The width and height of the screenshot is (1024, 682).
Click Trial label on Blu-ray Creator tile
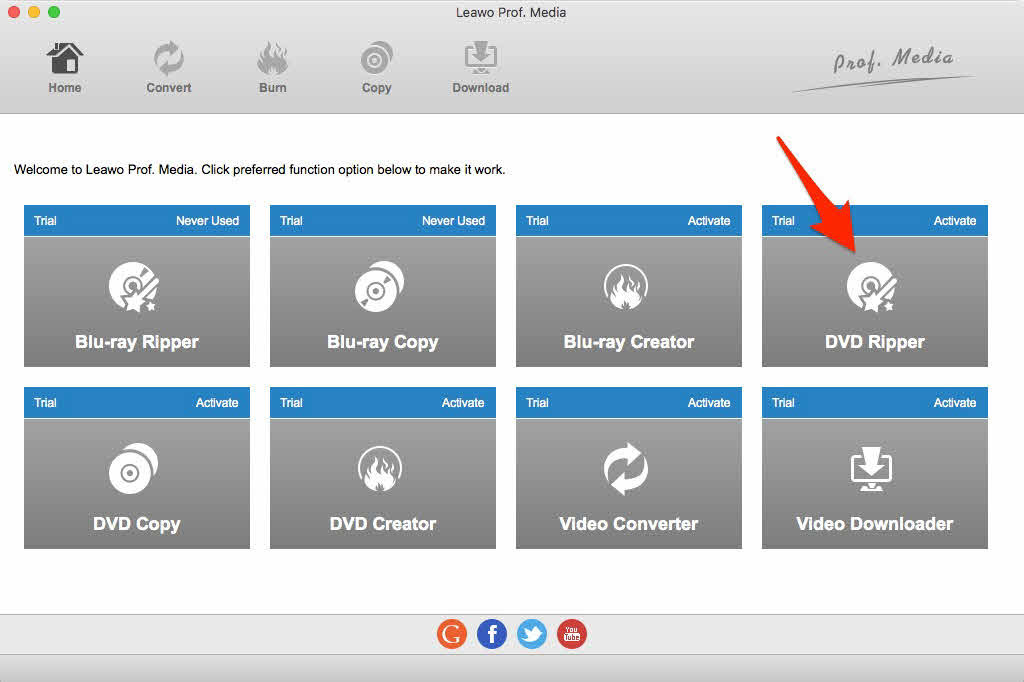(537, 221)
